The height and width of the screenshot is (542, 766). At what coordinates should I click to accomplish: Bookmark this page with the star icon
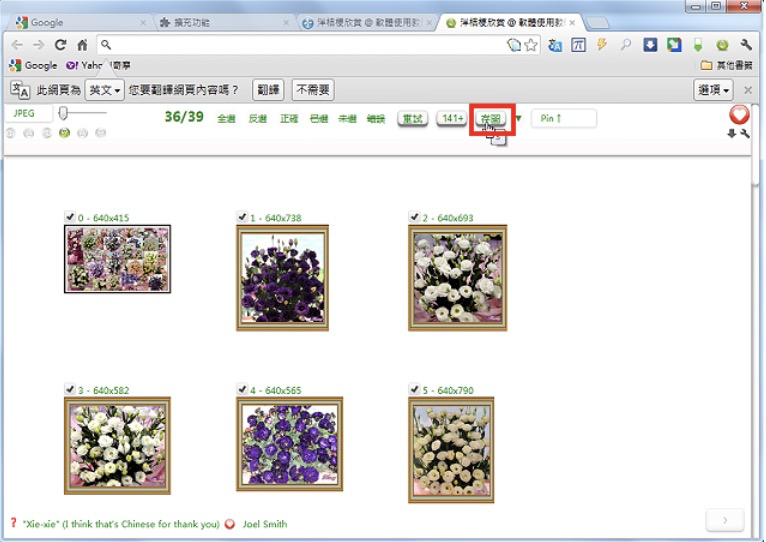tap(531, 45)
